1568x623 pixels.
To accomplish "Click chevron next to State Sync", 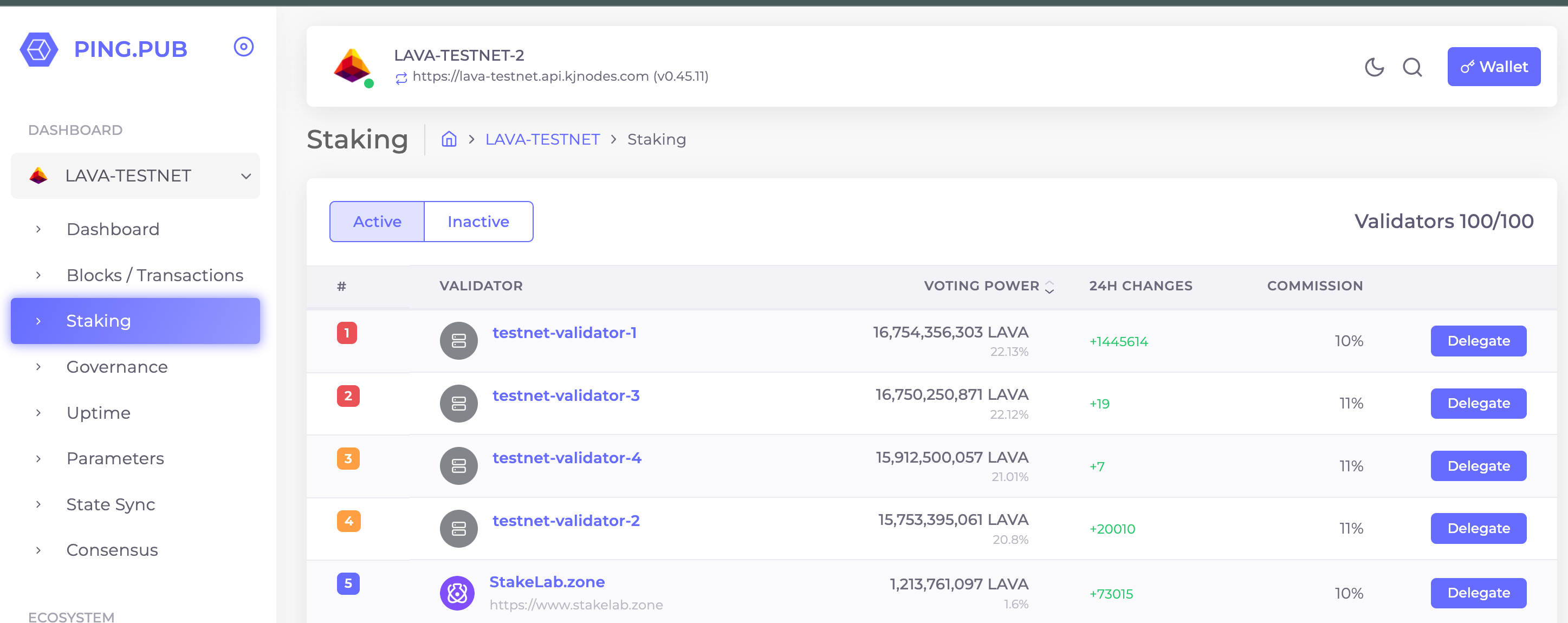I will [38, 504].
